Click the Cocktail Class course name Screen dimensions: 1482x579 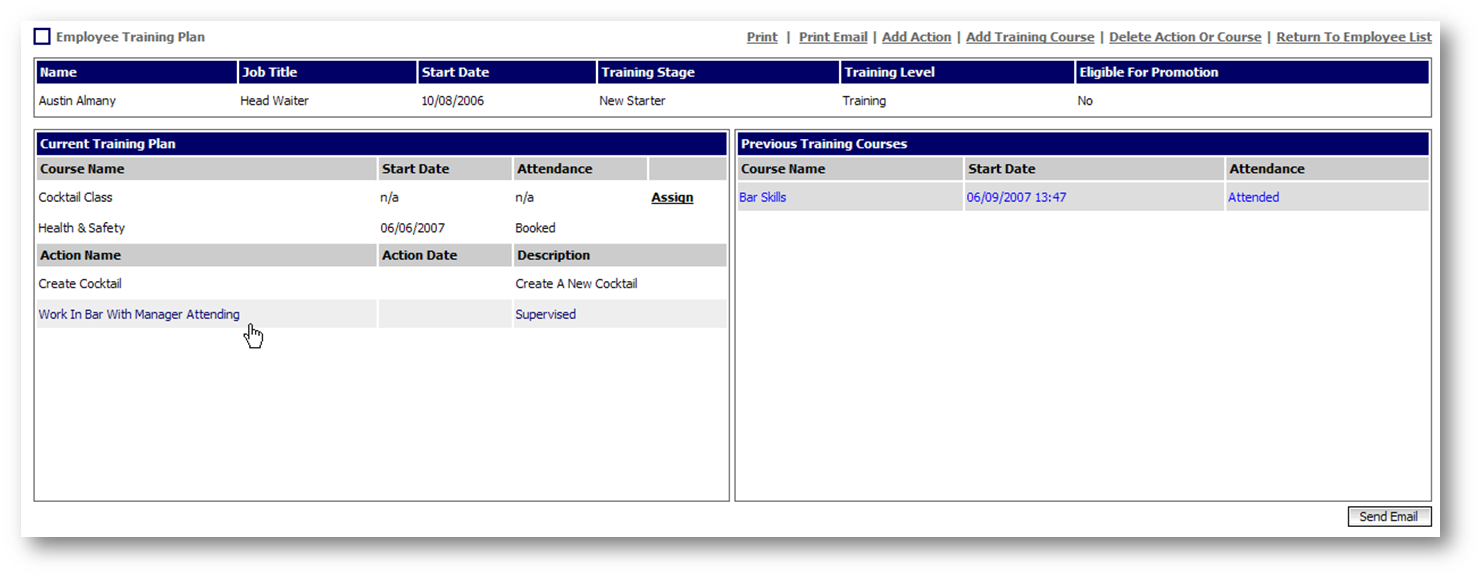pos(76,198)
